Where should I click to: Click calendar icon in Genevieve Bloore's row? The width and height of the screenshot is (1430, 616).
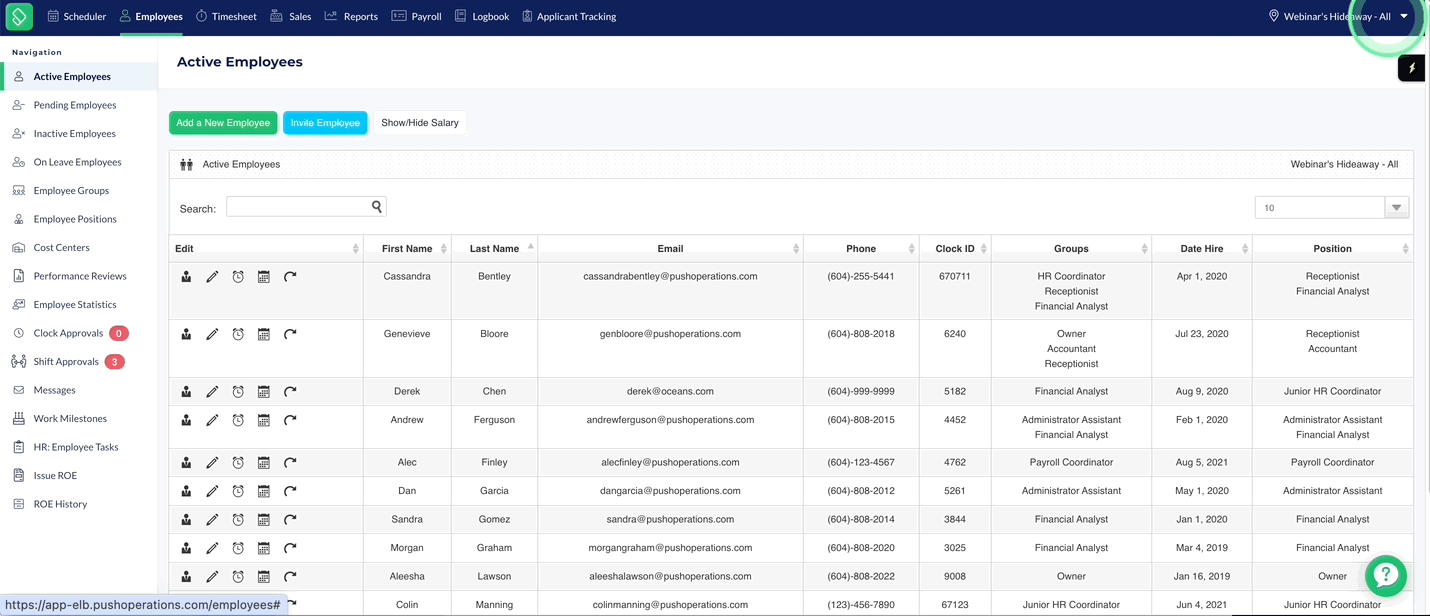pos(264,334)
